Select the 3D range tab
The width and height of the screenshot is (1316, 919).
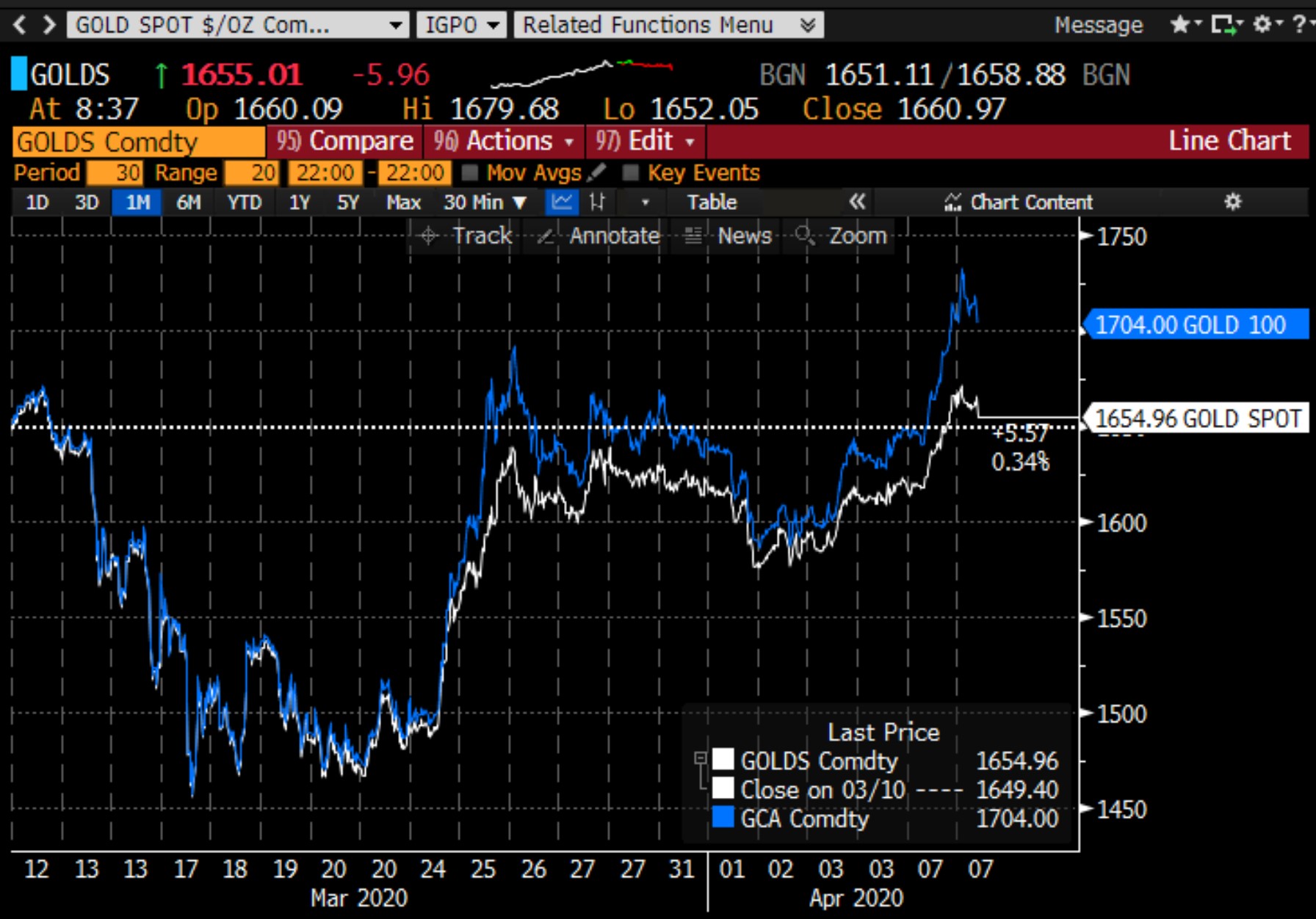pyautogui.click(x=87, y=202)
